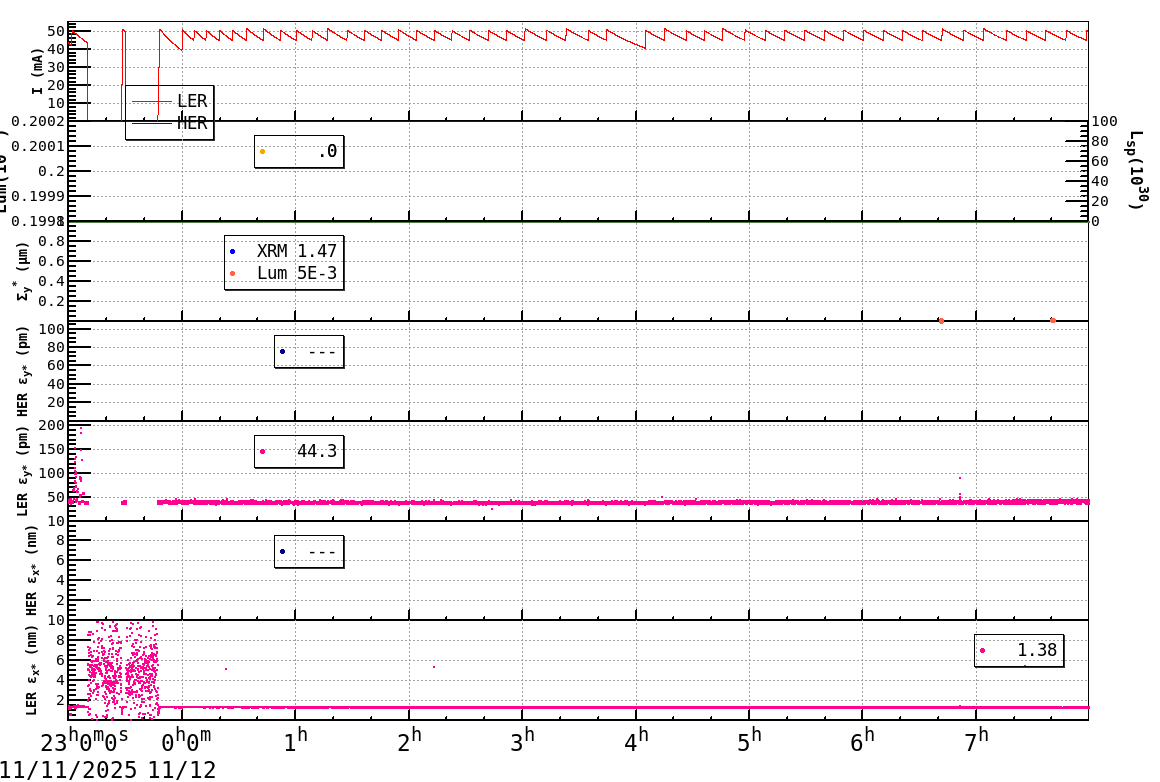1160x782 pixels.
Task: Click the Lsp(10^30) right axis title
Action: [x=1137, y=169]
